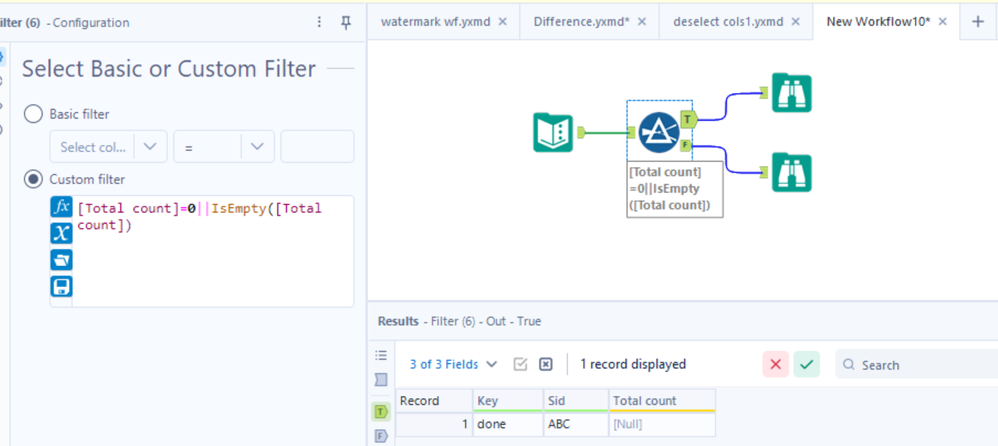Select the Filter tool on canvas

(659, 132)
